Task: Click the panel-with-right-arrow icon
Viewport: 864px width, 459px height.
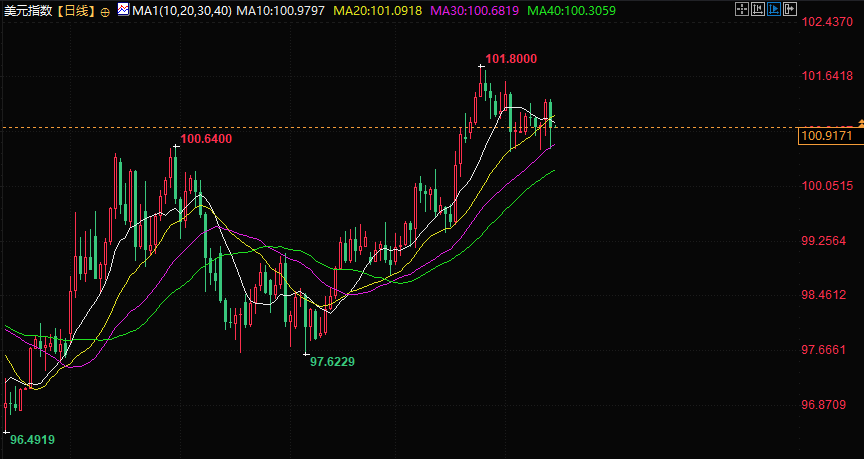Action: tap(790, 9)
